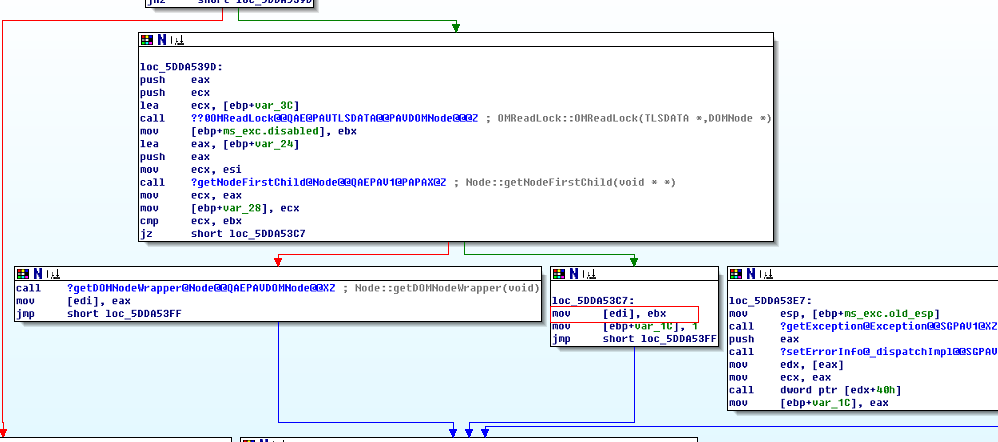998x442 pixels.
Task: Click N icon on getDOMNodeWrapper node
Action: (x=38, y=274)
